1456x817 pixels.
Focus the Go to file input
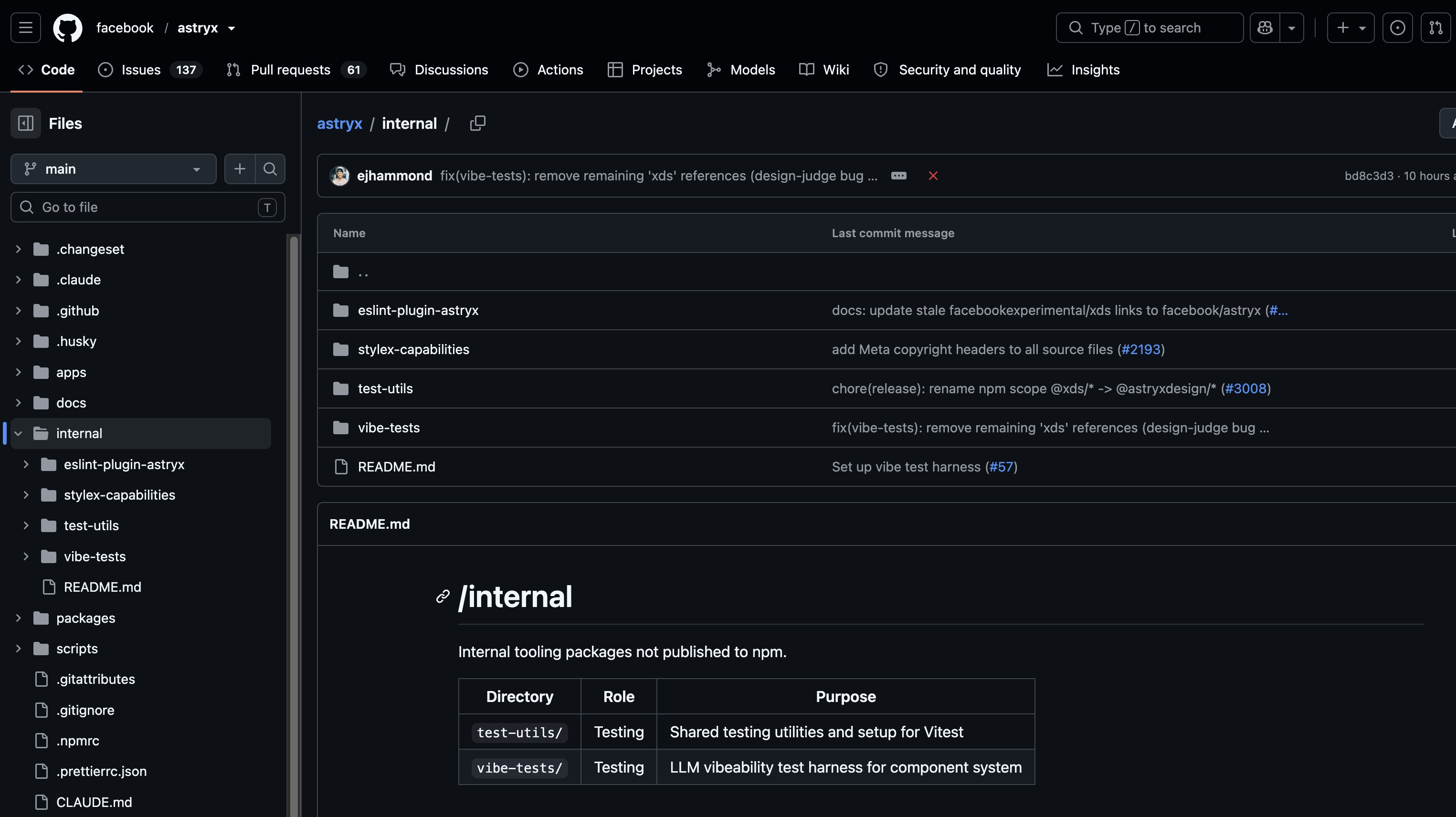tap(148, 208)
